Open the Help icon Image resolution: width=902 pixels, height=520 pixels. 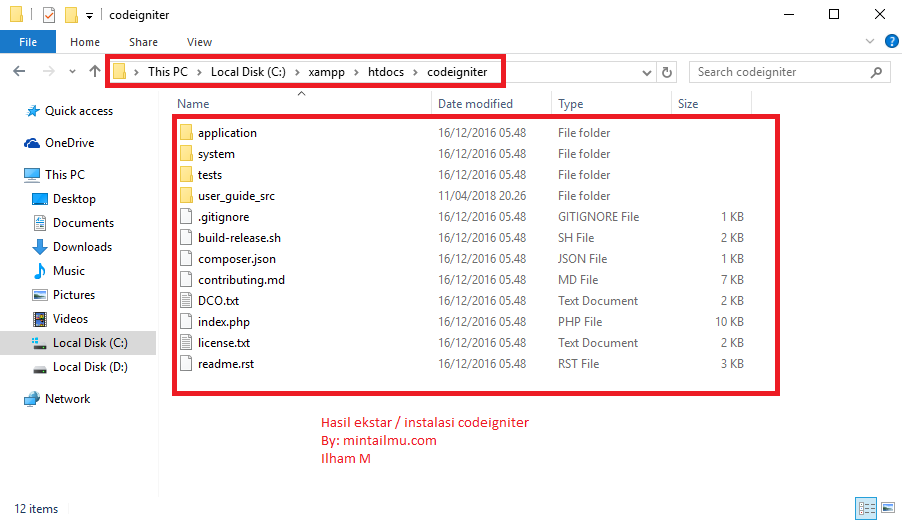click(892, 41)
